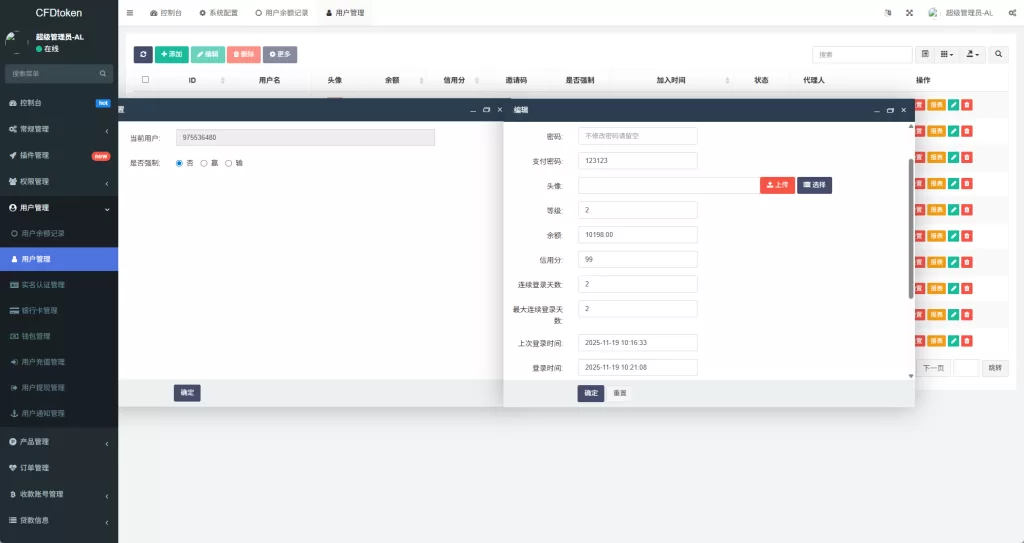Expand the 产品管理 sidebar section

pyautogui.click(x=58, y=442)
